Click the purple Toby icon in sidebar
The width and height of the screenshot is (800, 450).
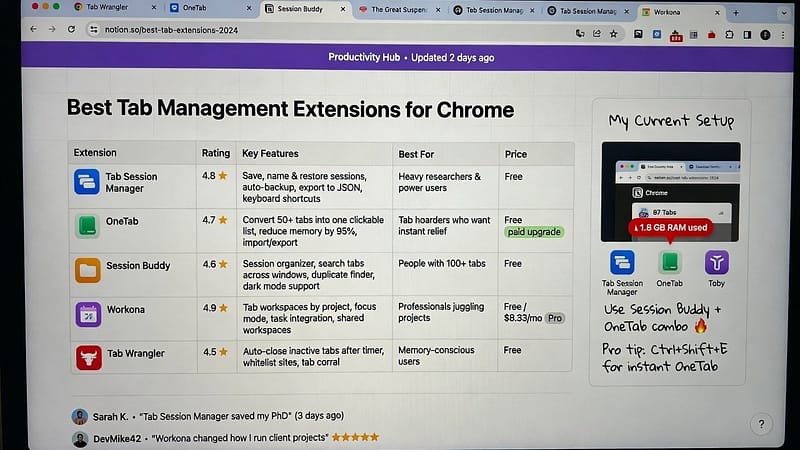(x=716, y=263)
